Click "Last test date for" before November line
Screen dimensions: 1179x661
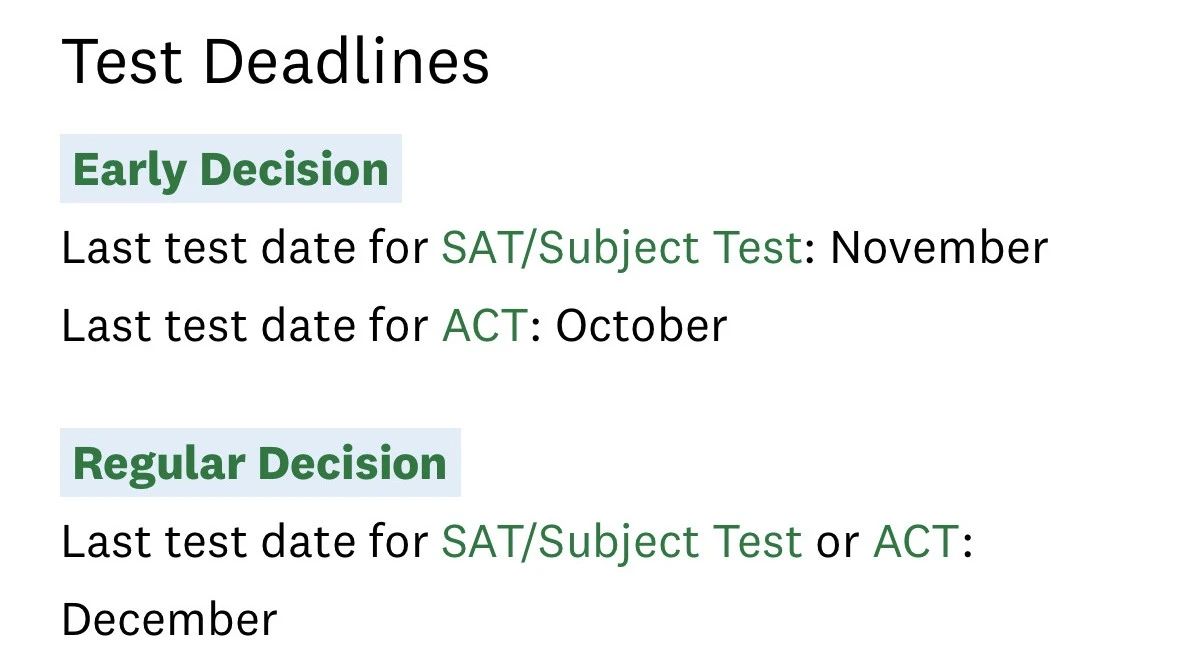click(245, 248)
